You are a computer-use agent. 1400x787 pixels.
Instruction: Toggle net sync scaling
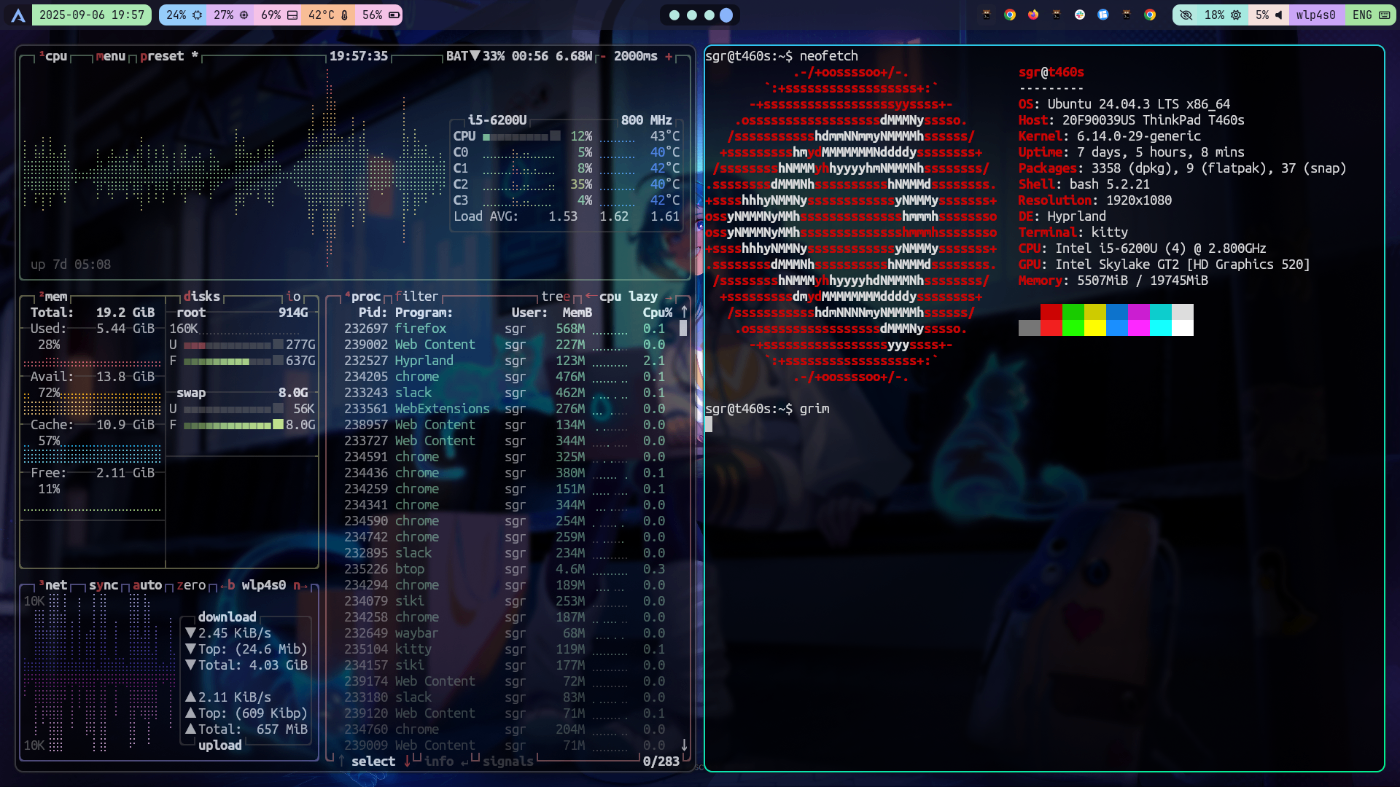tap(104, 585)
